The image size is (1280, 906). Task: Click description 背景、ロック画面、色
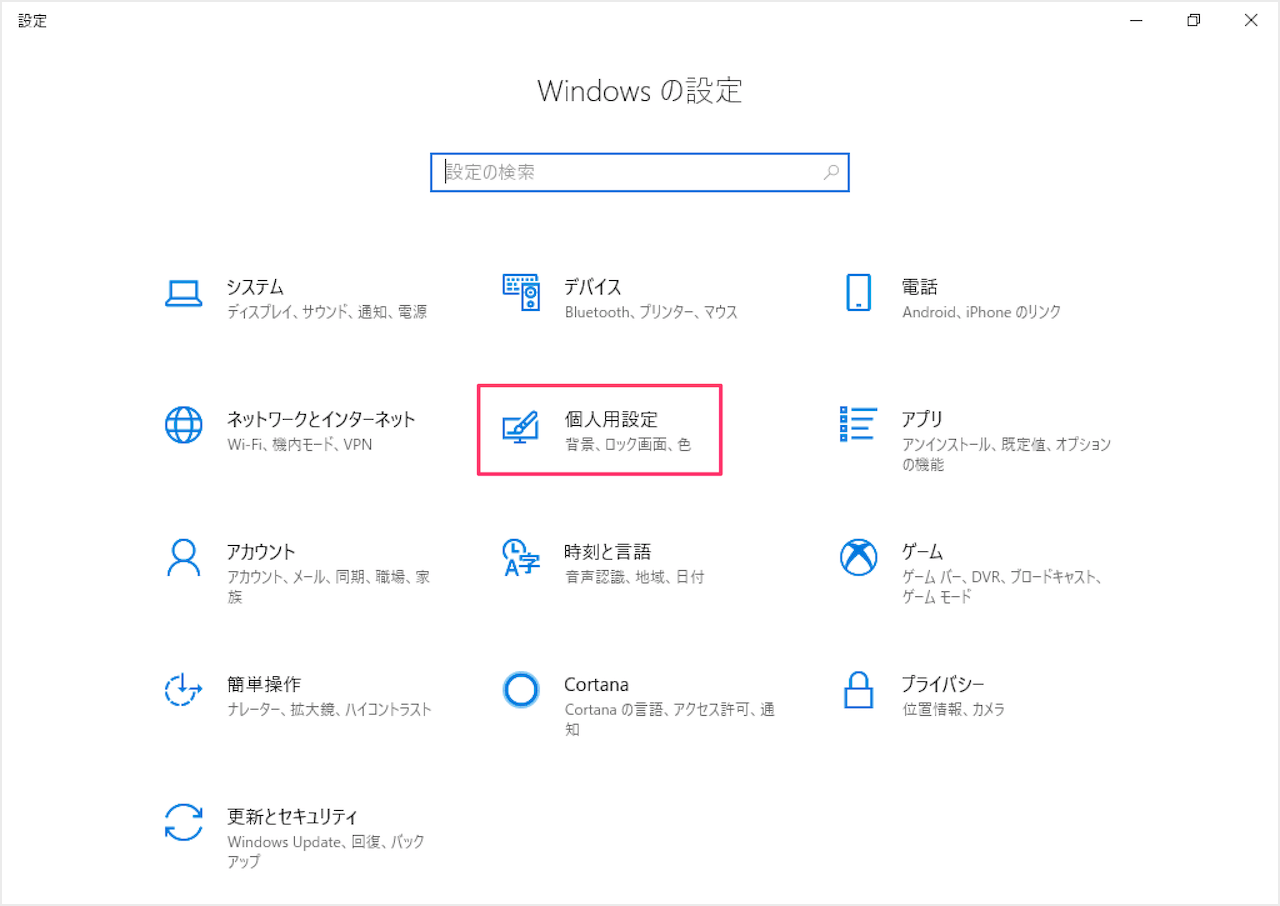[628, 444]
